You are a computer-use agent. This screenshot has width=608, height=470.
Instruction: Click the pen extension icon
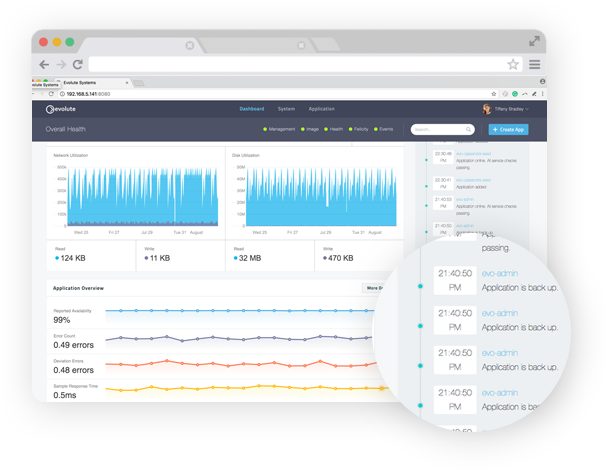coord(534,94)
